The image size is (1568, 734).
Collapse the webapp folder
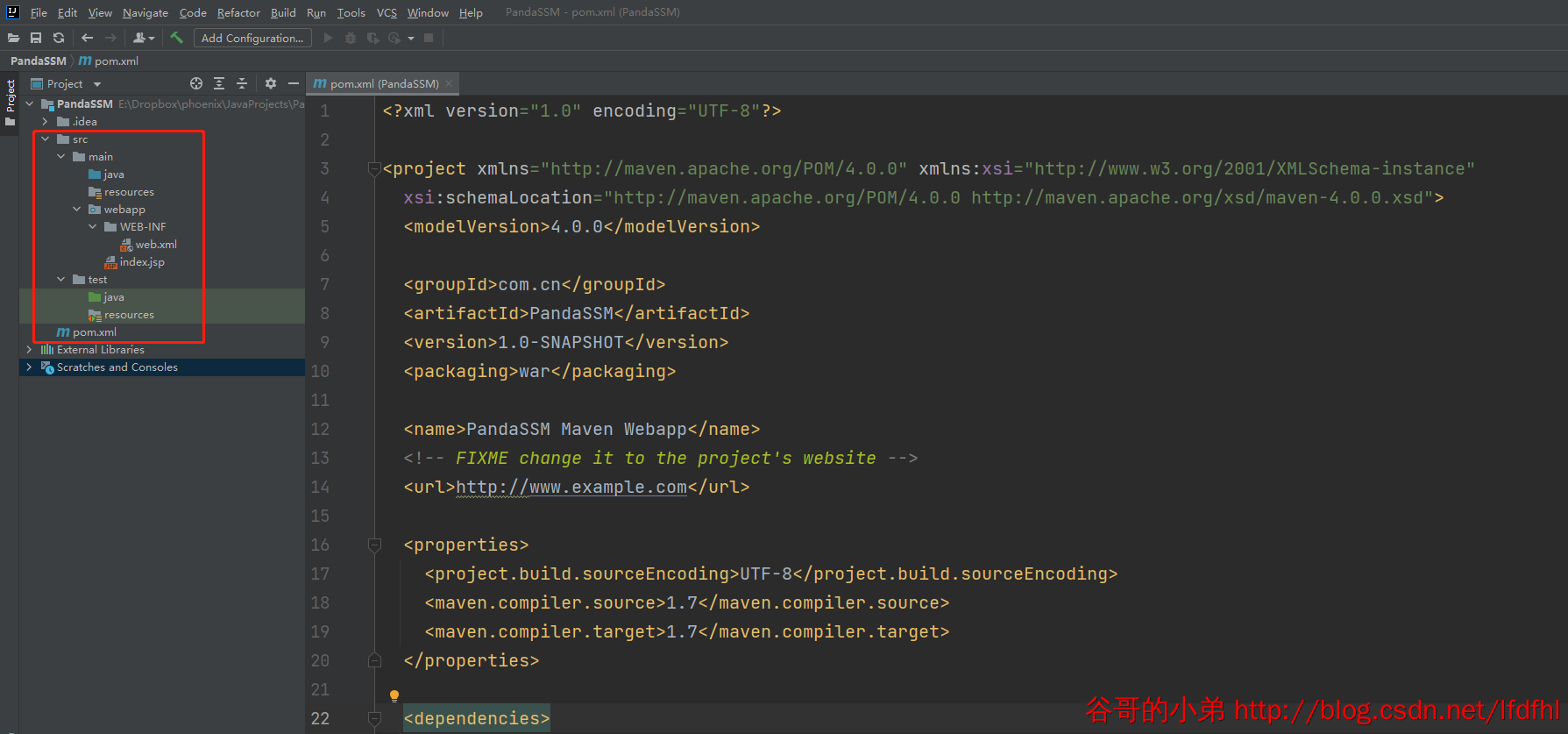coord(76,209)
